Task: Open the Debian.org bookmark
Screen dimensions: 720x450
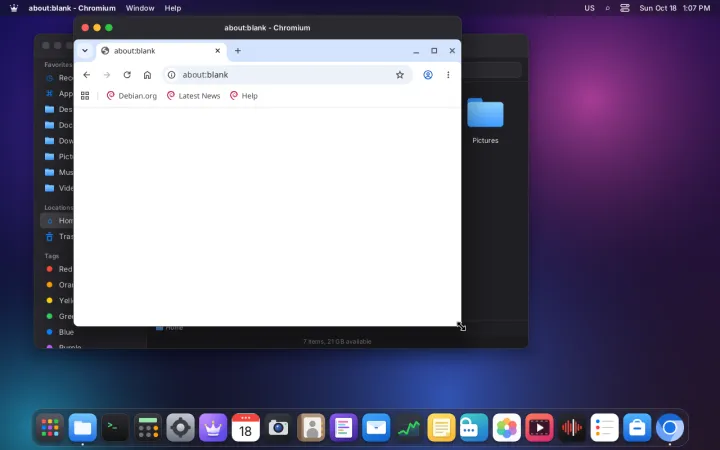Action: pyautogui.click(x=132, y=96)
